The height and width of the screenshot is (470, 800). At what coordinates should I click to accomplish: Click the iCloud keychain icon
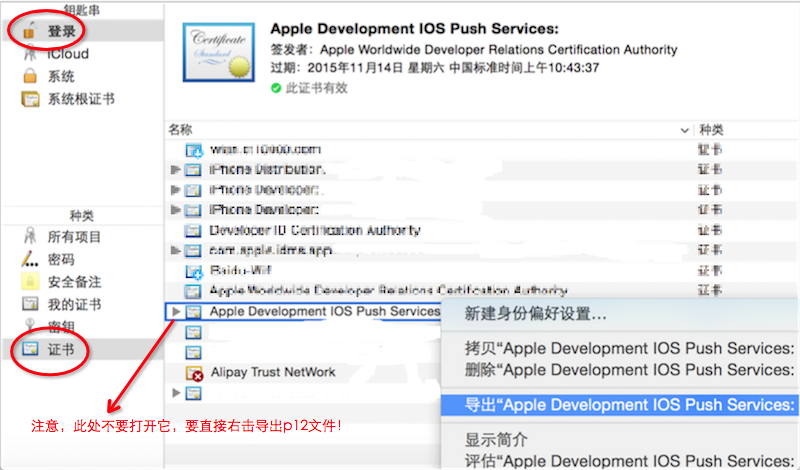point(30,53)
